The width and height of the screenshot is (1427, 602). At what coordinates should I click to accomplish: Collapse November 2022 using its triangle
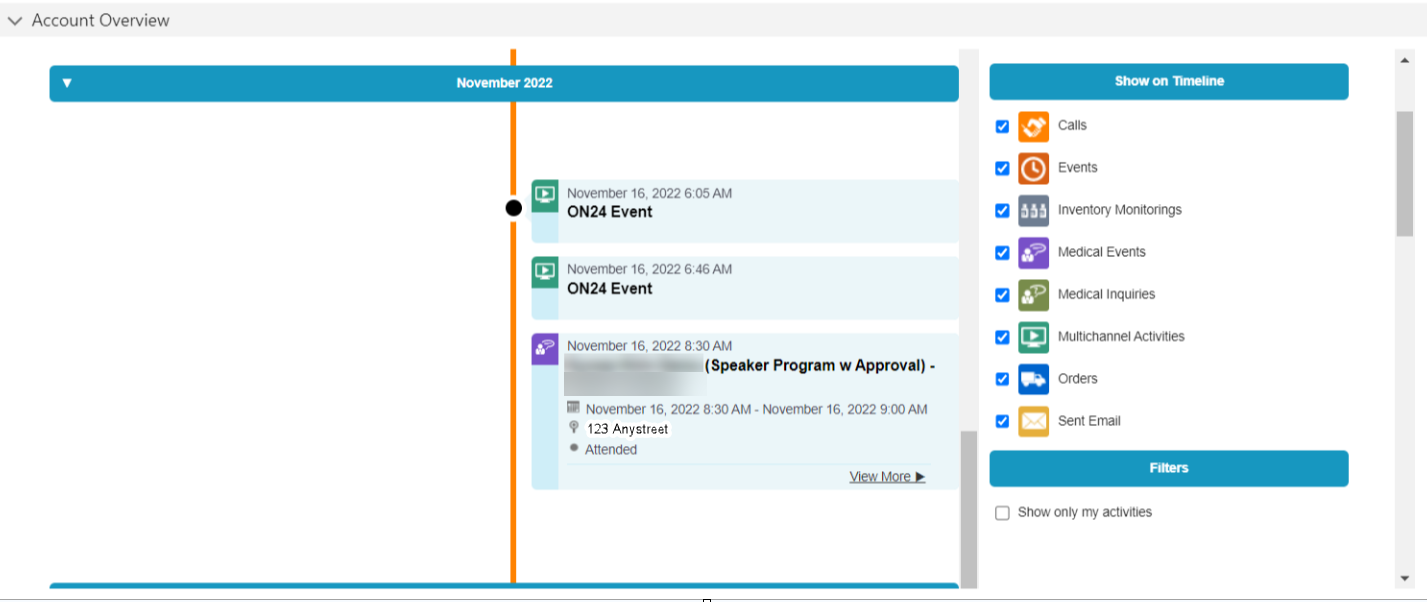coord(67,83)
